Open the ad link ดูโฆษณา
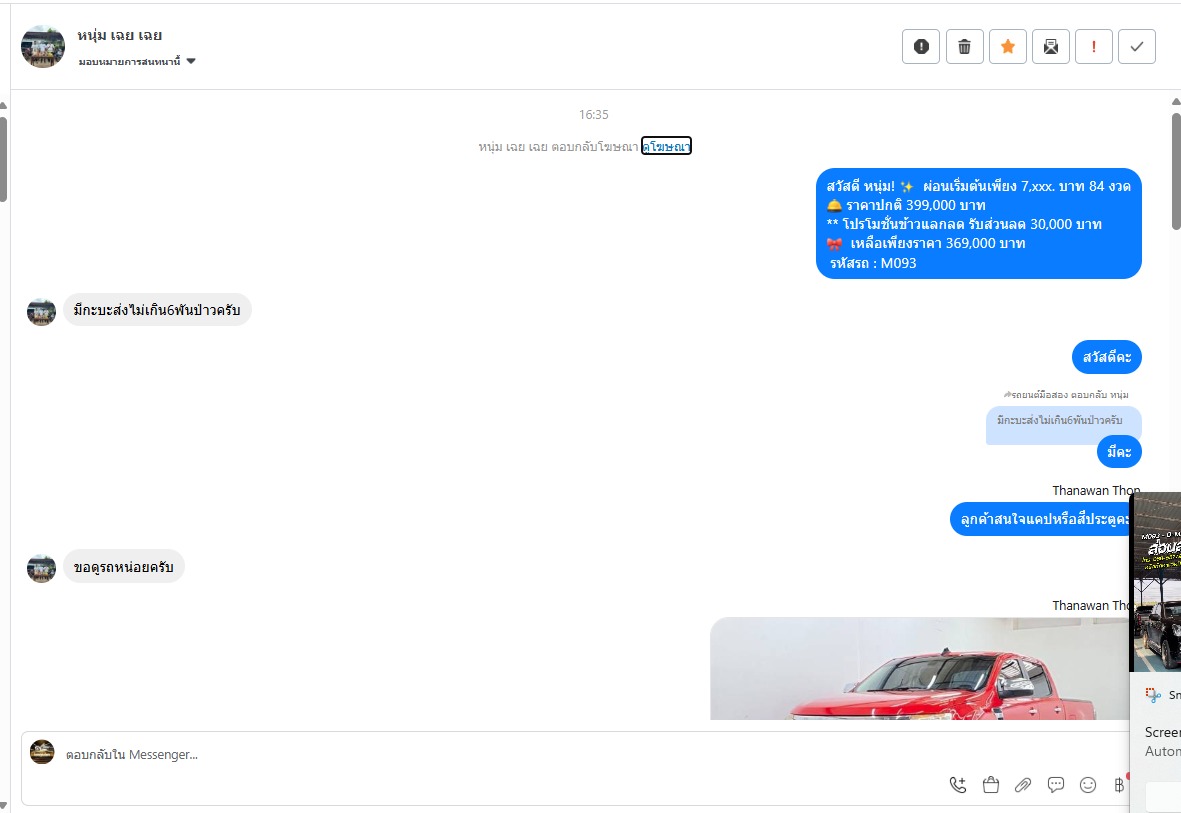This screenshot has width=1181, height=813. (666, 146)
